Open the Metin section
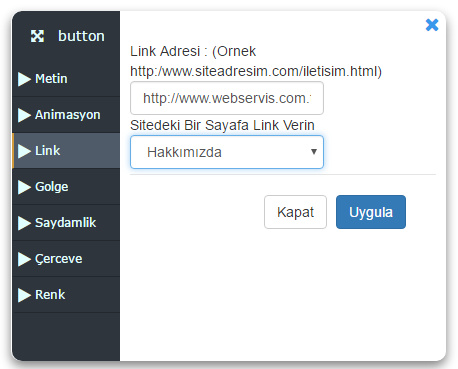The height and width of the screenshot is (369, 458). (66, 79)
